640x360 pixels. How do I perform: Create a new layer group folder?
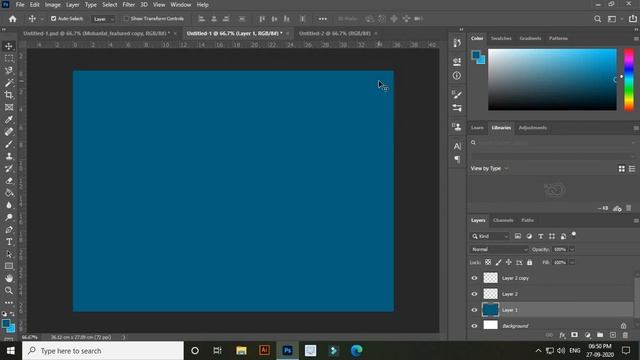pos(600,335)
